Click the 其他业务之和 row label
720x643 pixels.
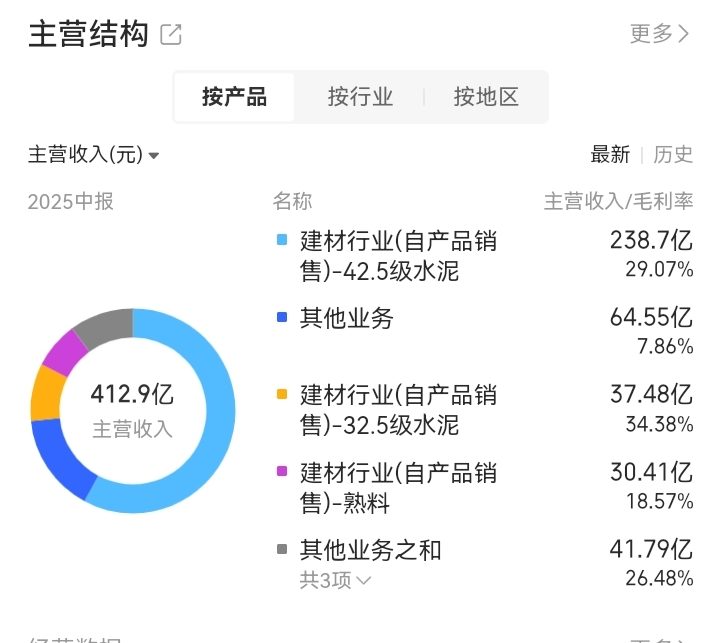coord(370,549)
